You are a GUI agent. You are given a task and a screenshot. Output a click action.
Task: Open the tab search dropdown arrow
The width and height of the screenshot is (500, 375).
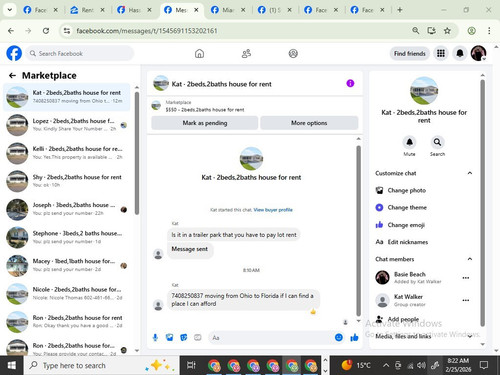point(10,10)
